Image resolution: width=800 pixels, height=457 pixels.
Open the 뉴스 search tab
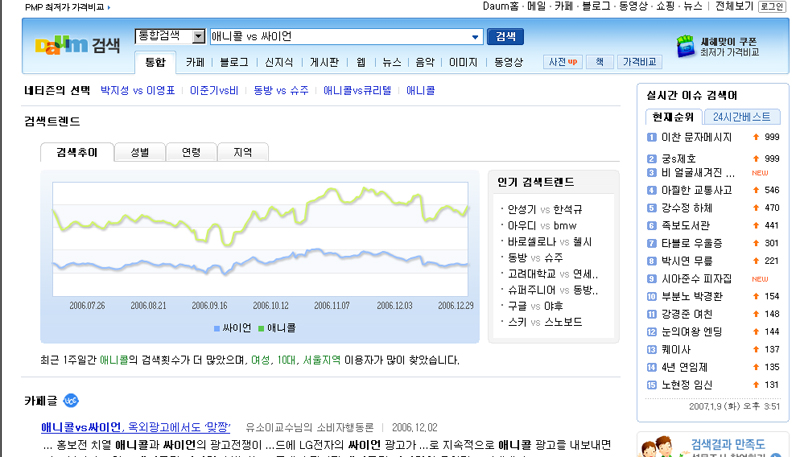tap(392, 62)
